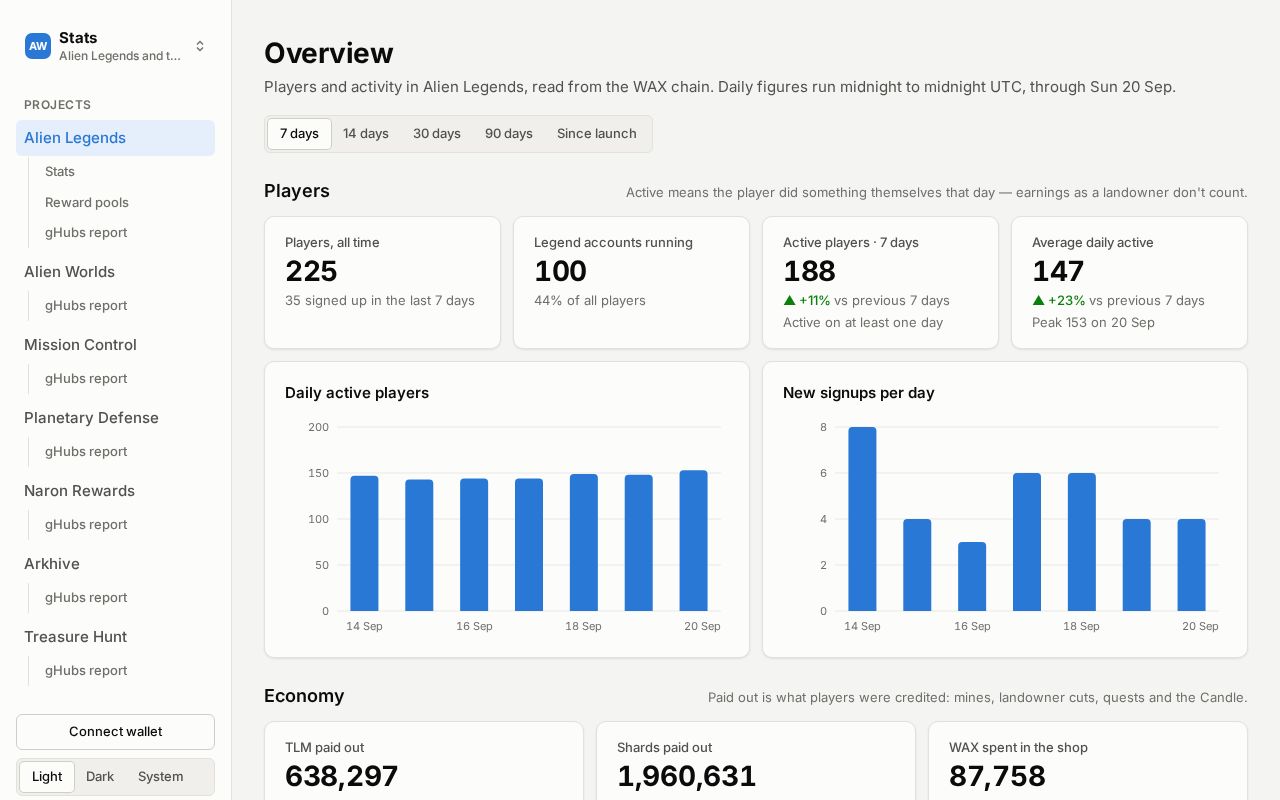
Task: Switch to the Dark theme
Action: [100, 777]
